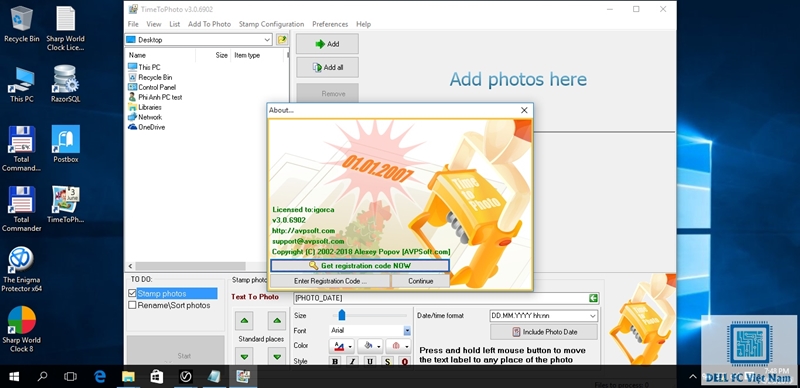Image resolution: width=800 pixels, height=388 pixels.
Task: Open File Explorer from taskbar
Action: pos(128,377)
